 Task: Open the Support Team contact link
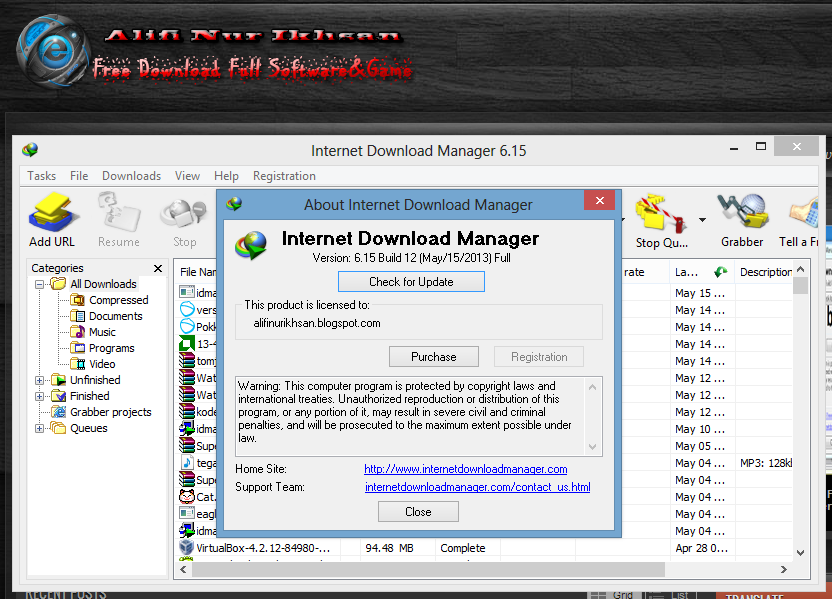[478, 487]
